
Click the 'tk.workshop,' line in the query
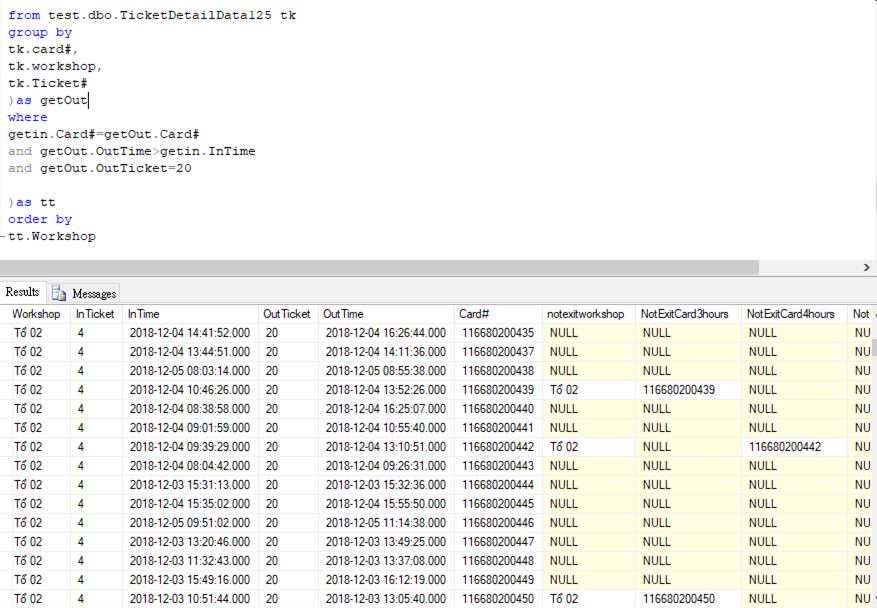[55, 66]
